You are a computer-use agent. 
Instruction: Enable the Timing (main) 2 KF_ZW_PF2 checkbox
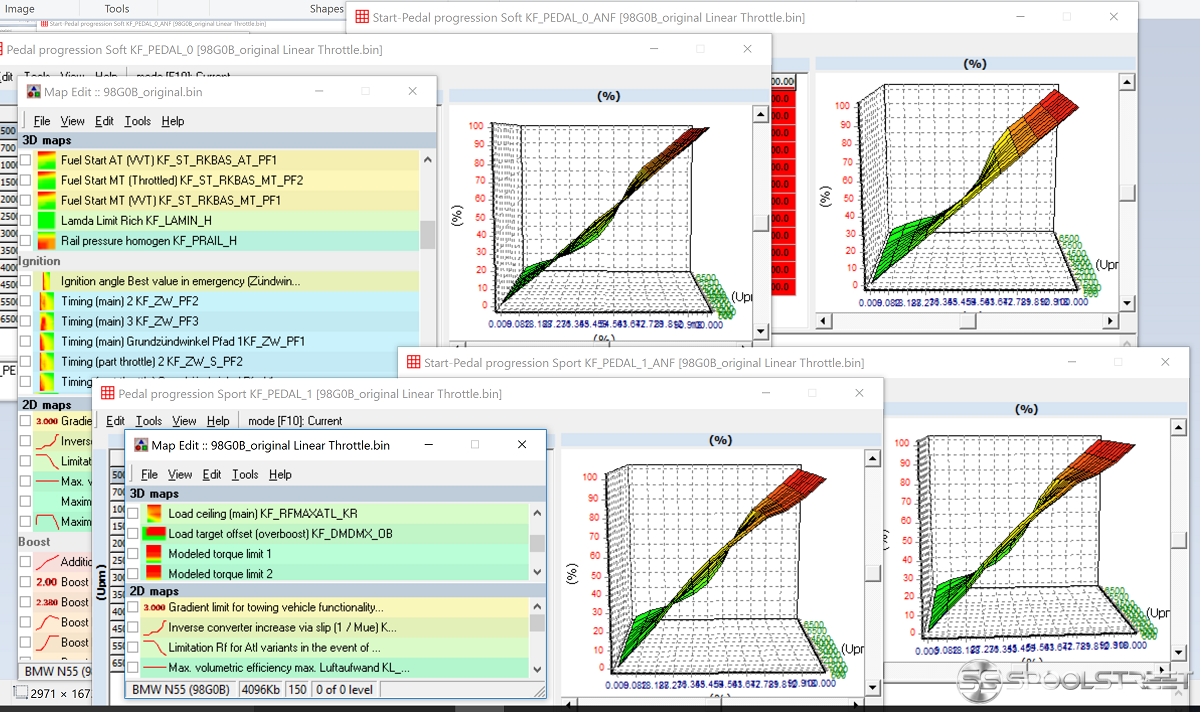27,301
